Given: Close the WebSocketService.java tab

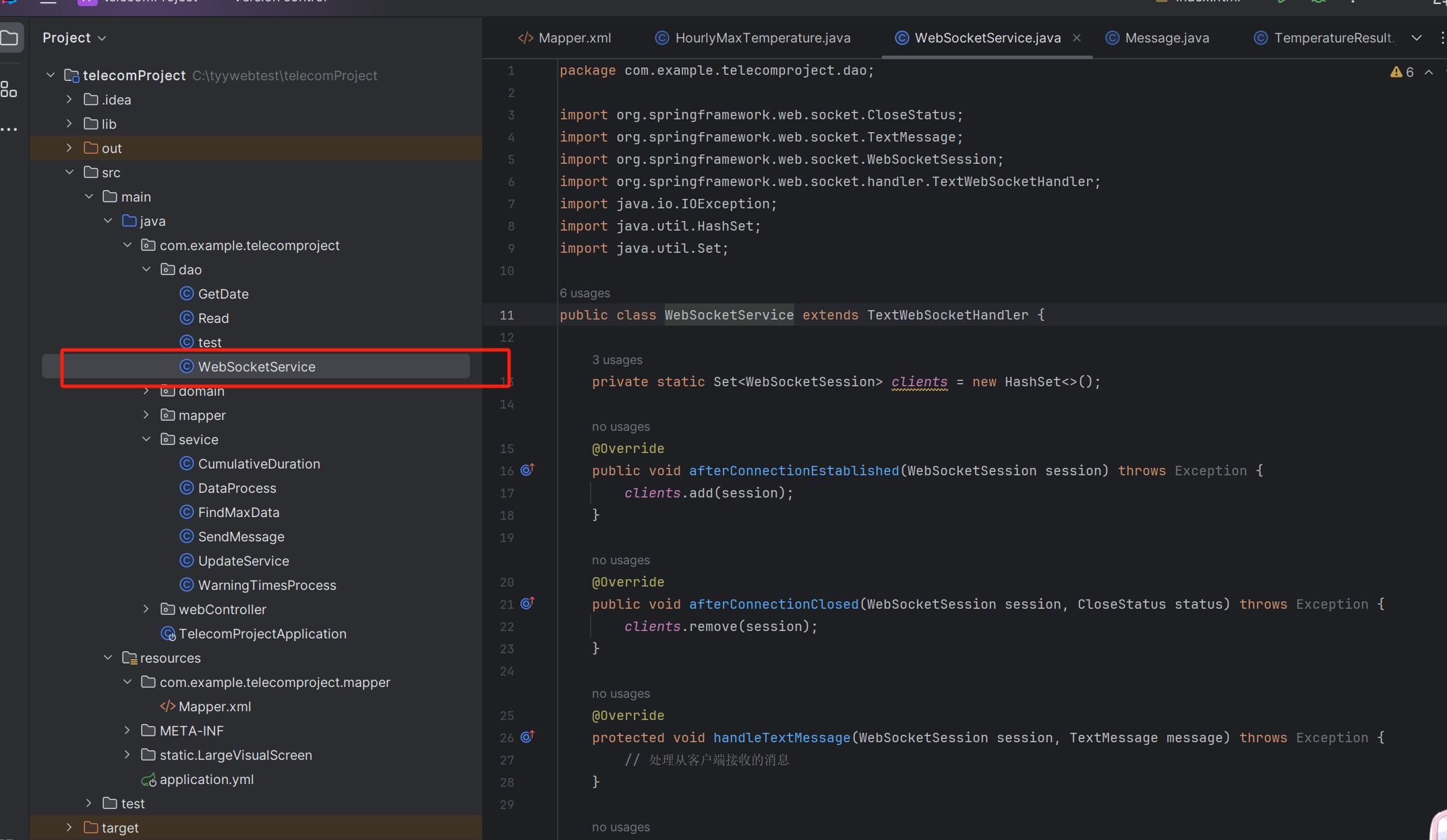Looking at the screenshot, I should (x=1077, y=38).
